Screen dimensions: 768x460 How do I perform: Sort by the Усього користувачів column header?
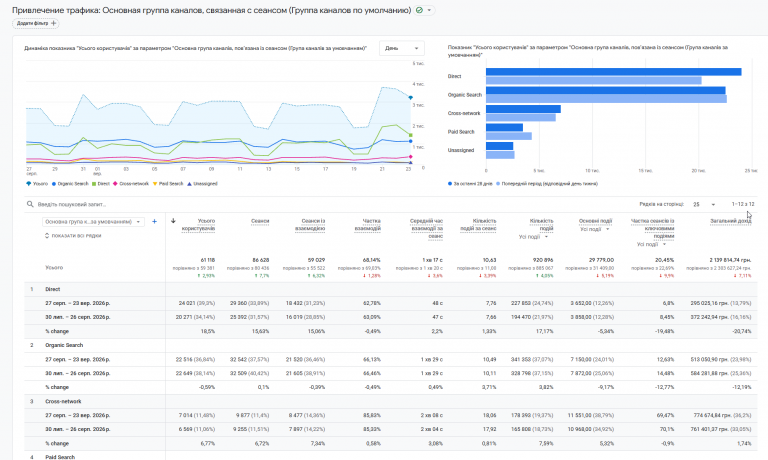pyautogui.click(x=198, y=225)
